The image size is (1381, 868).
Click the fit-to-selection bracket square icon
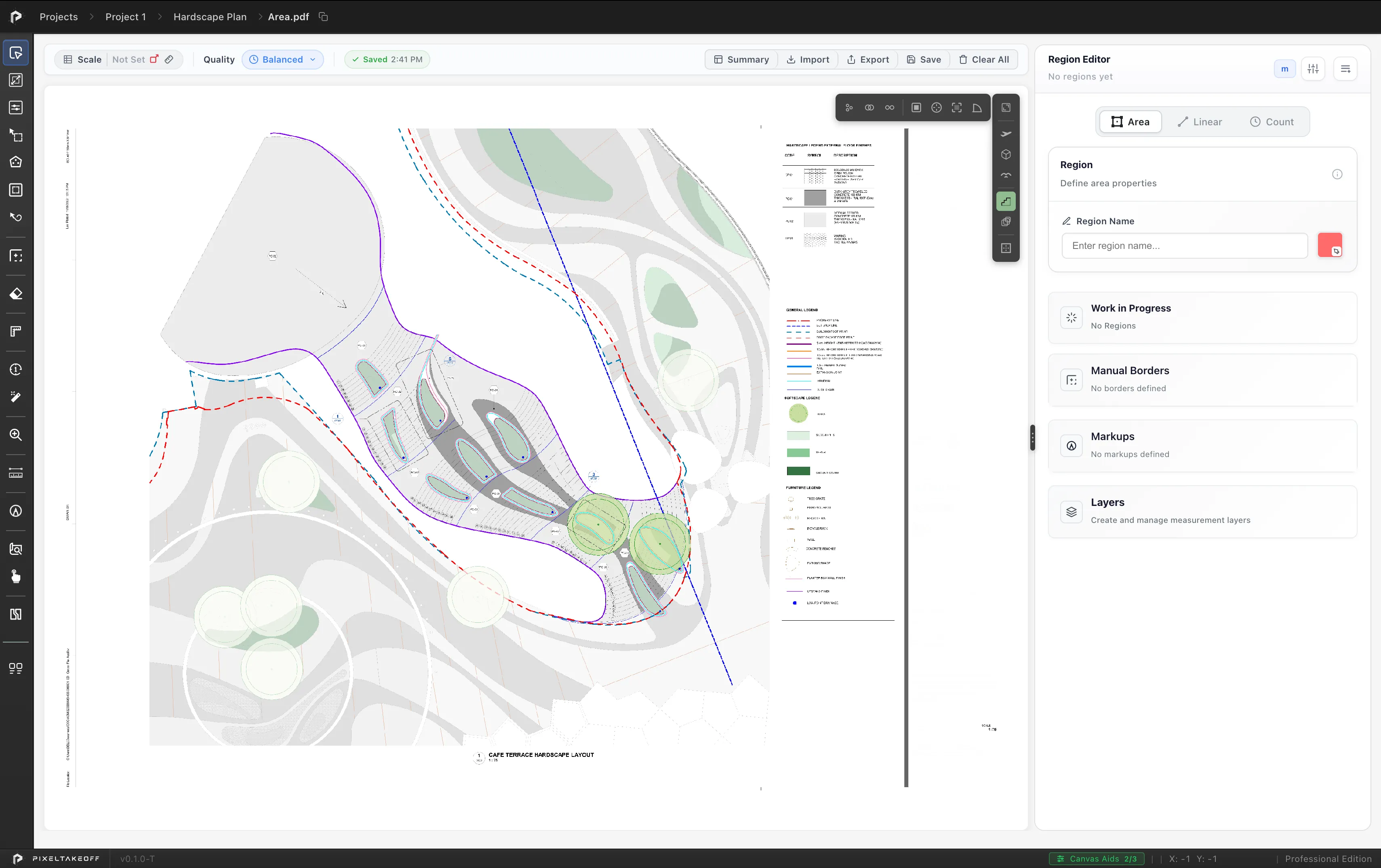point(957,108)
